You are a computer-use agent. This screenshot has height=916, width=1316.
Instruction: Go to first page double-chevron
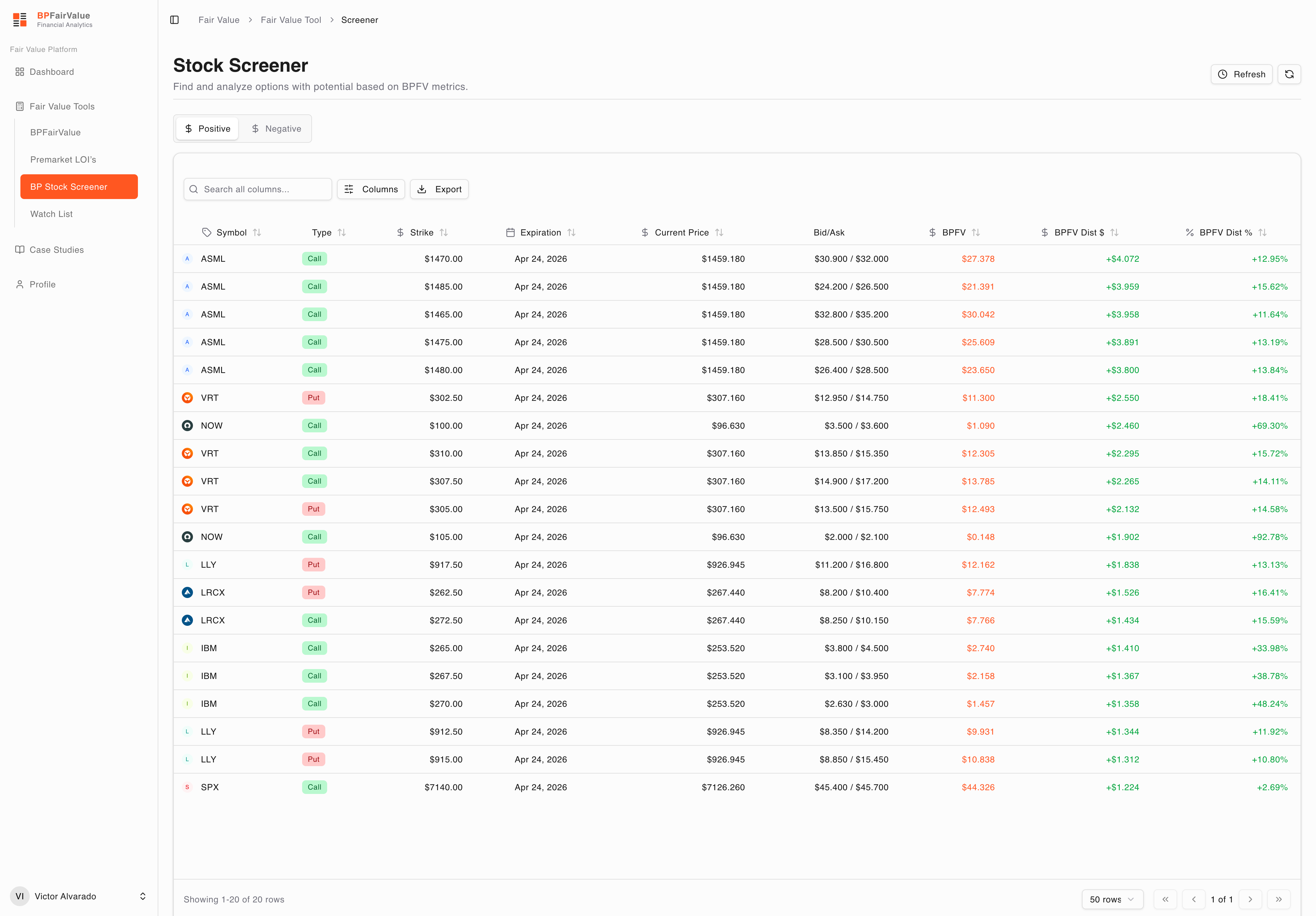click(1165, 899)
